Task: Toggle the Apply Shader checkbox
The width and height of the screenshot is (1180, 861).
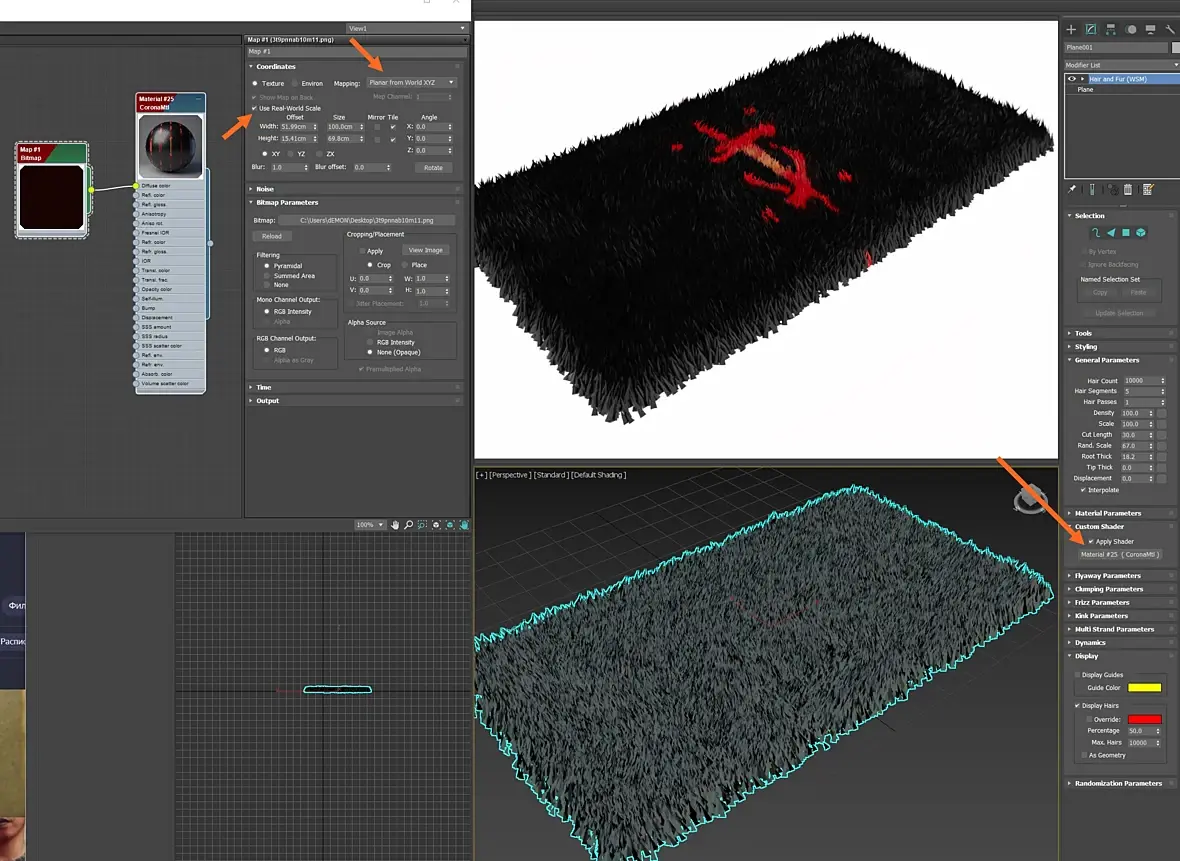Action: pos(1091,542)
